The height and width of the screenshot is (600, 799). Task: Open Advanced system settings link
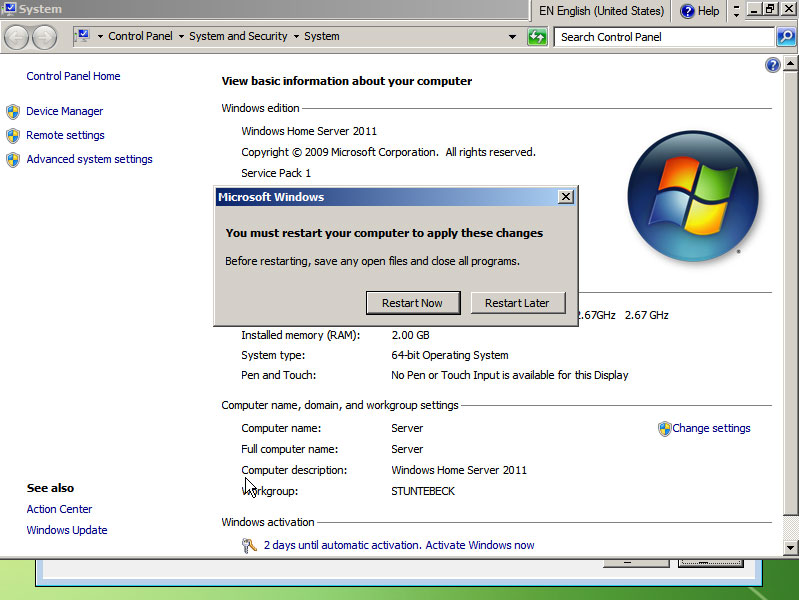pyautogui.click(x=89, y=159)
